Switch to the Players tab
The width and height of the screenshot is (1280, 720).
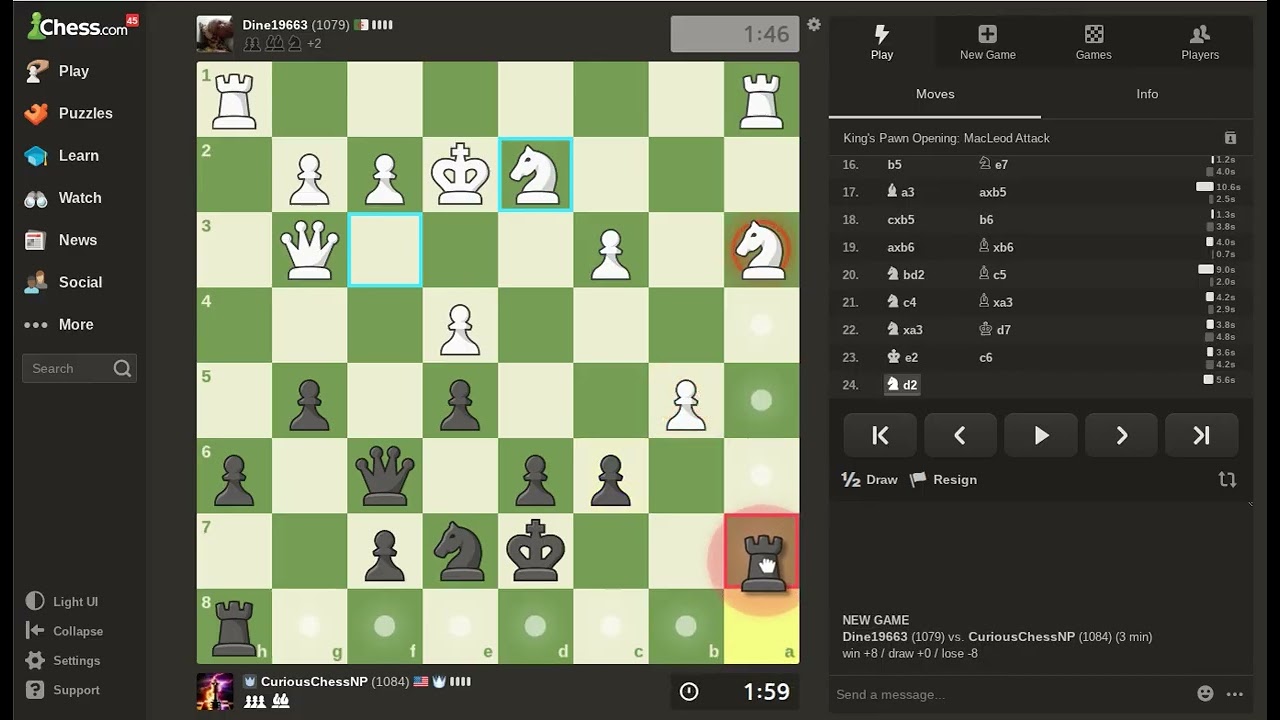pos(1200,42)
